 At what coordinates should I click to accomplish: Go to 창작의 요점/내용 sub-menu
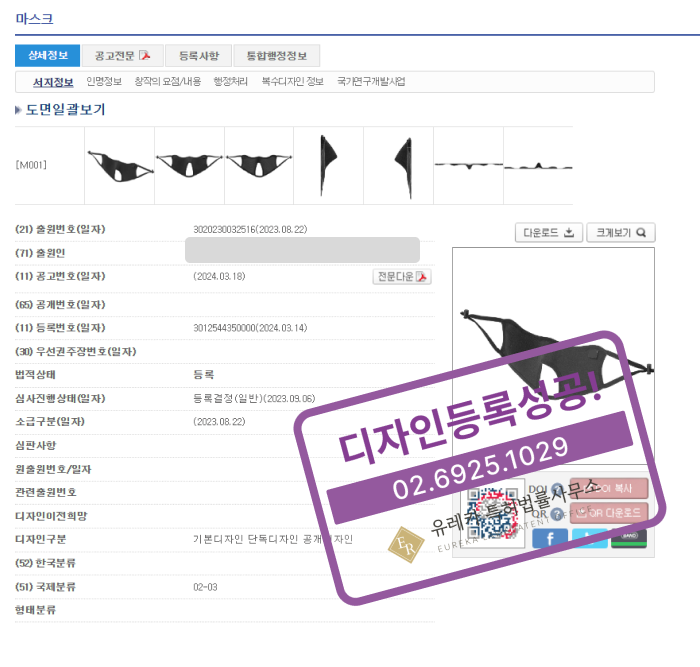[167, 81]
